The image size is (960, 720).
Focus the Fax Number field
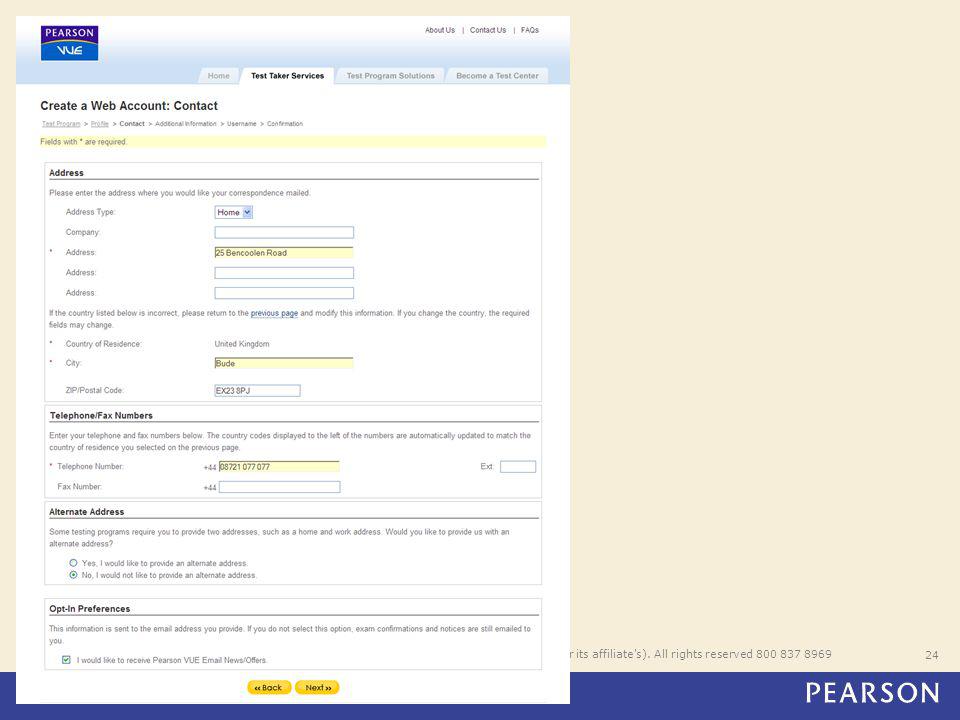[x=279, y=487]
